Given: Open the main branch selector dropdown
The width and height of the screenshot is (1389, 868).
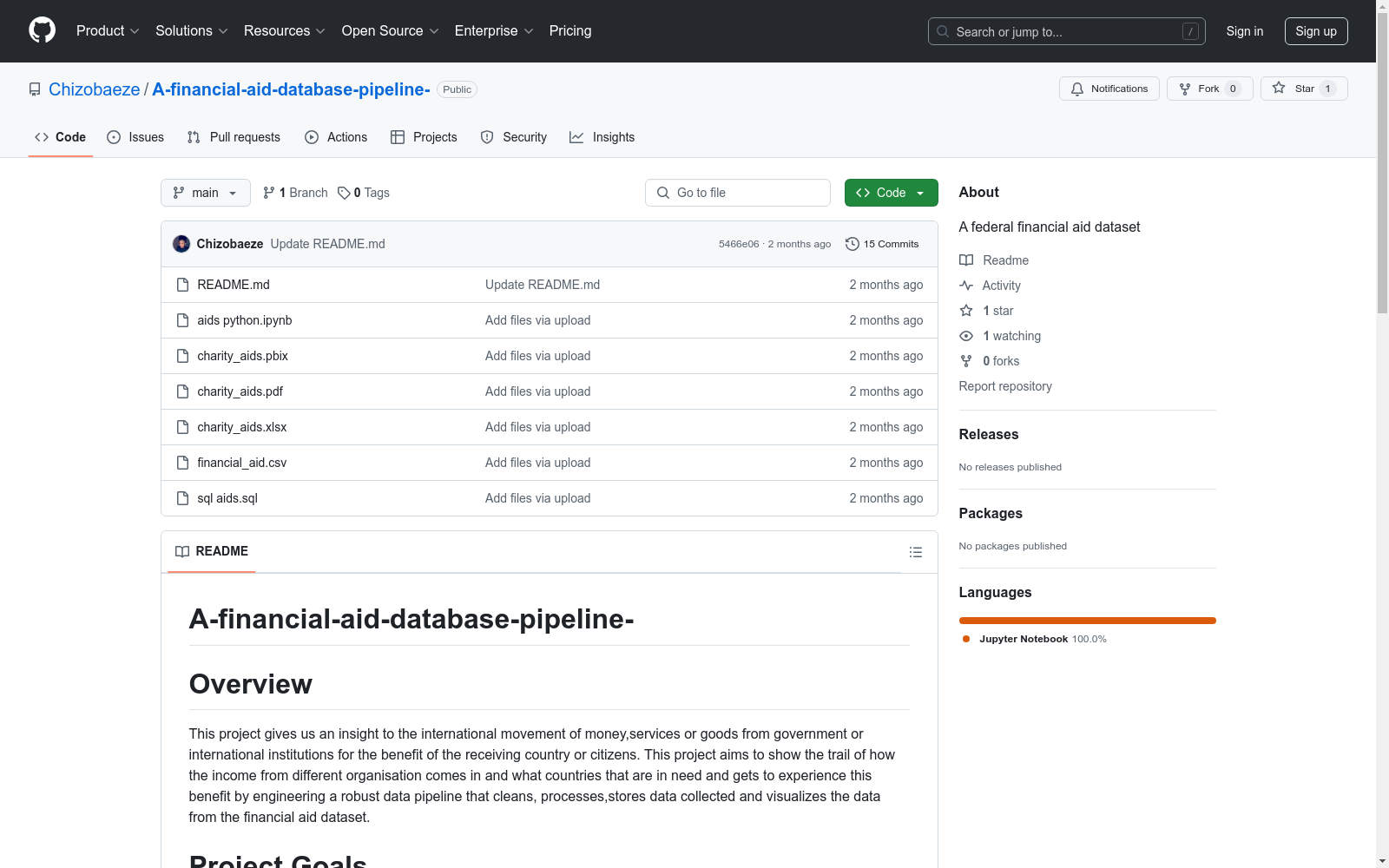Looking at the screenshot, I should click(x=206, y=193).
